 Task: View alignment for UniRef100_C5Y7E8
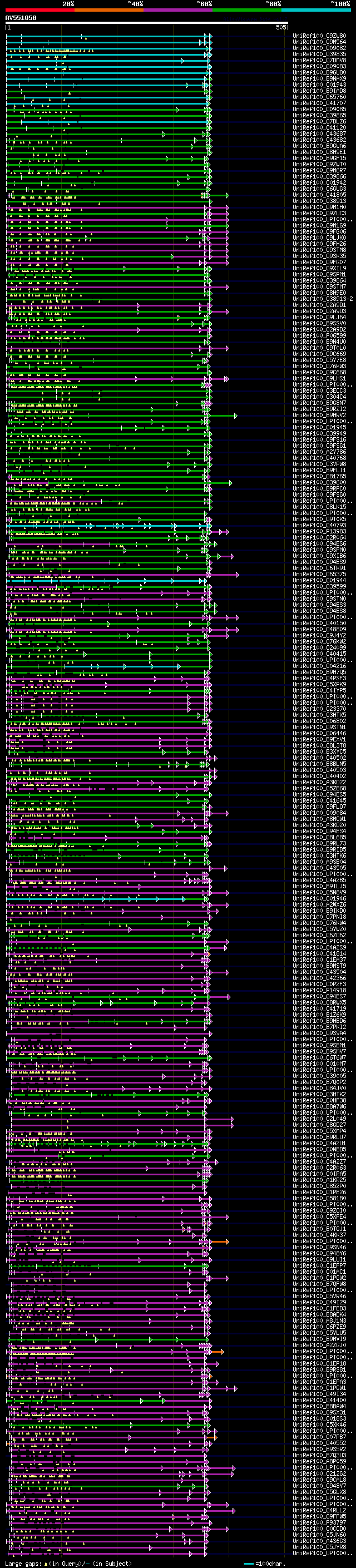tap(319, 360)
